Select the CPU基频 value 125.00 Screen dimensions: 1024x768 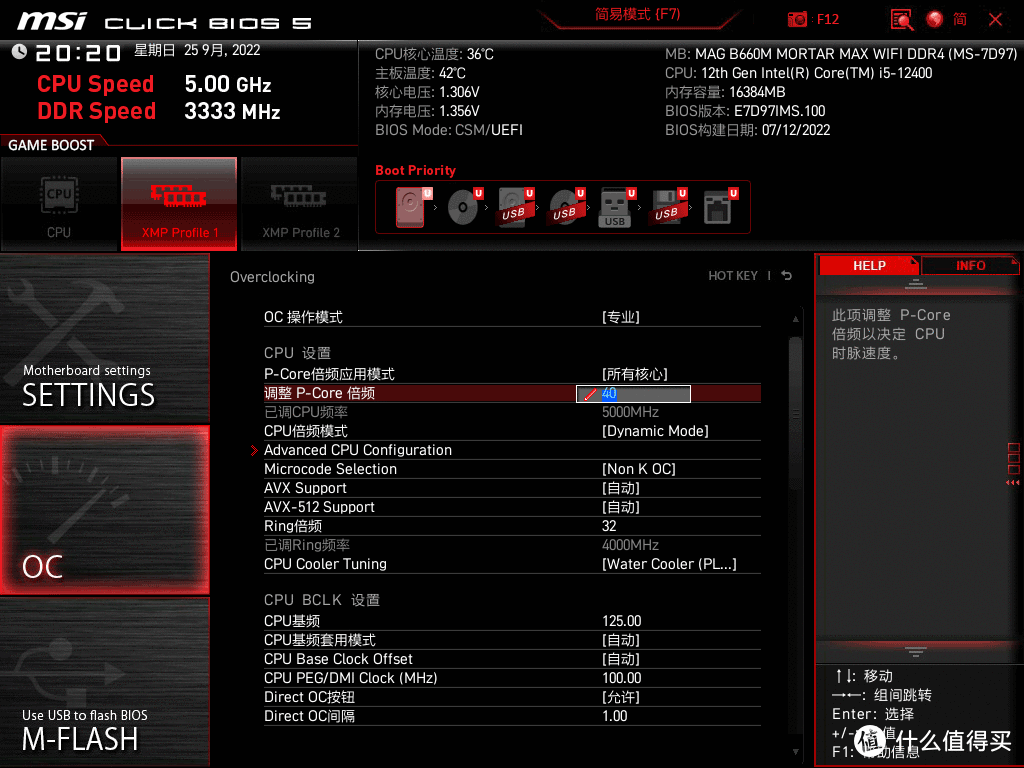click(622, 621)
